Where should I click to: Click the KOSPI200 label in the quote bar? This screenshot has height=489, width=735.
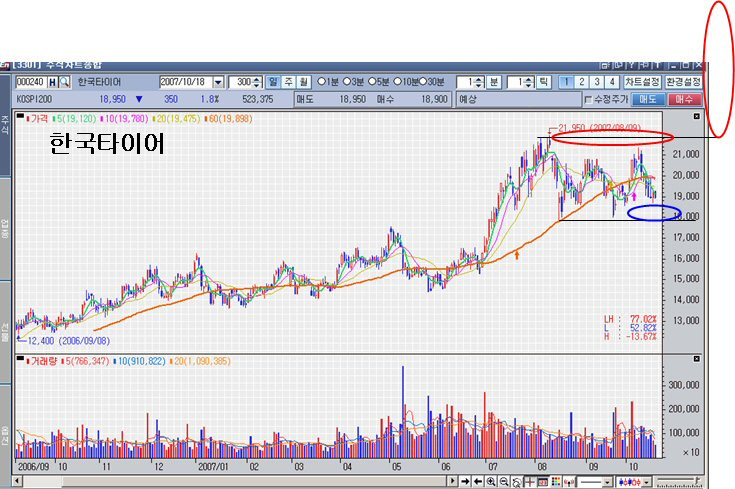point(34,99)
